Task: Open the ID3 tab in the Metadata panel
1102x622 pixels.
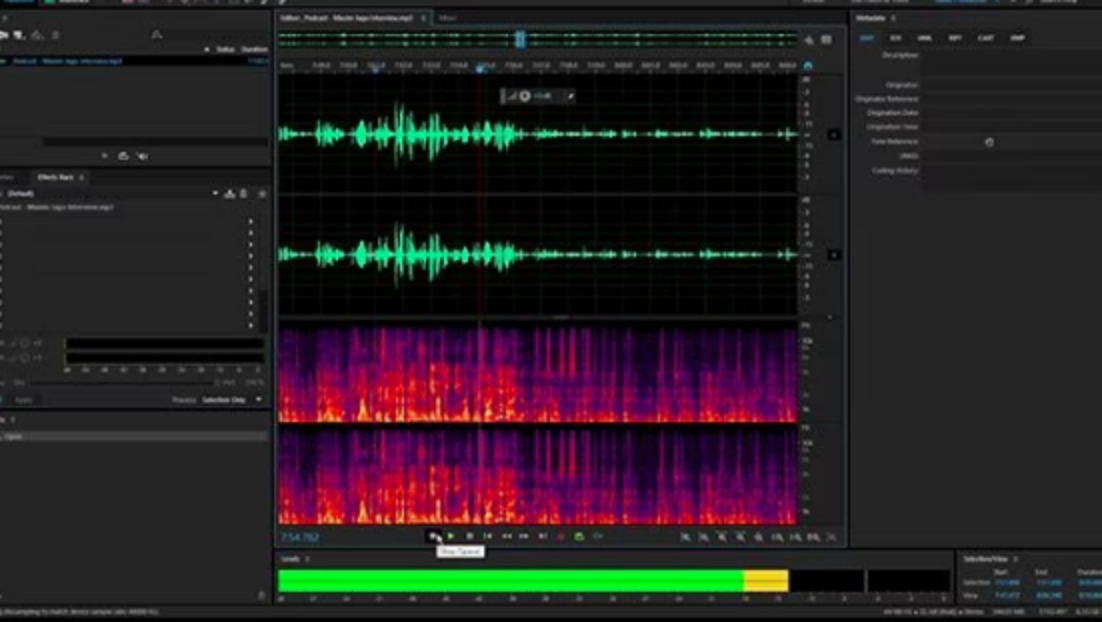Action: tap(896, 37)
